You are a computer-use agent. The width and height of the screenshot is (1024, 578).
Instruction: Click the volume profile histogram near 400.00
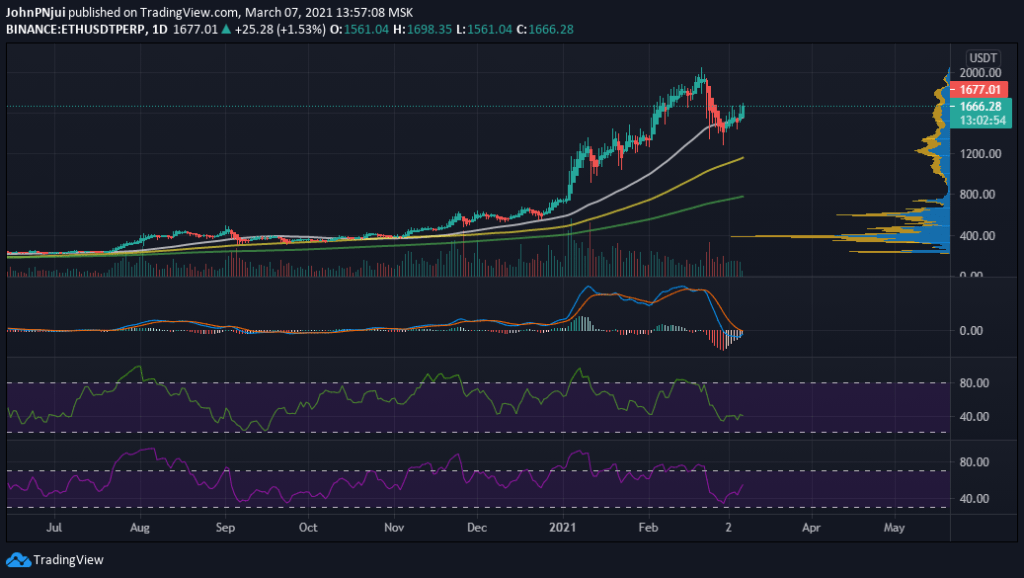880,237
